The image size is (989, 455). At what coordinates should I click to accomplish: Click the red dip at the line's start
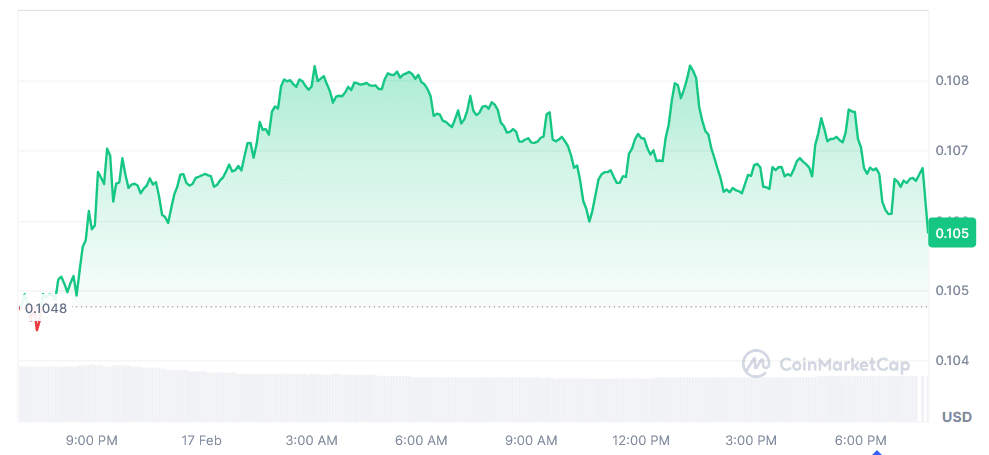(x=37, y=324)
